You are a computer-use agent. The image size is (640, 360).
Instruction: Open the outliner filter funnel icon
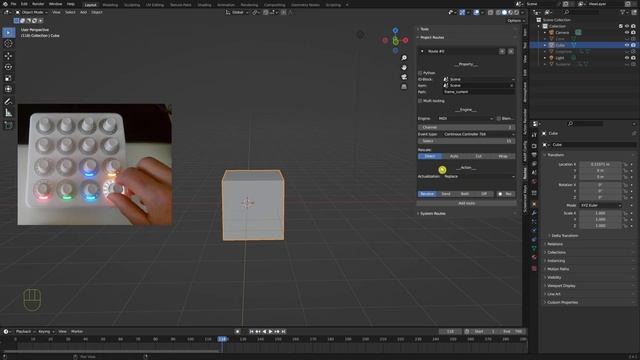point(622,13)
